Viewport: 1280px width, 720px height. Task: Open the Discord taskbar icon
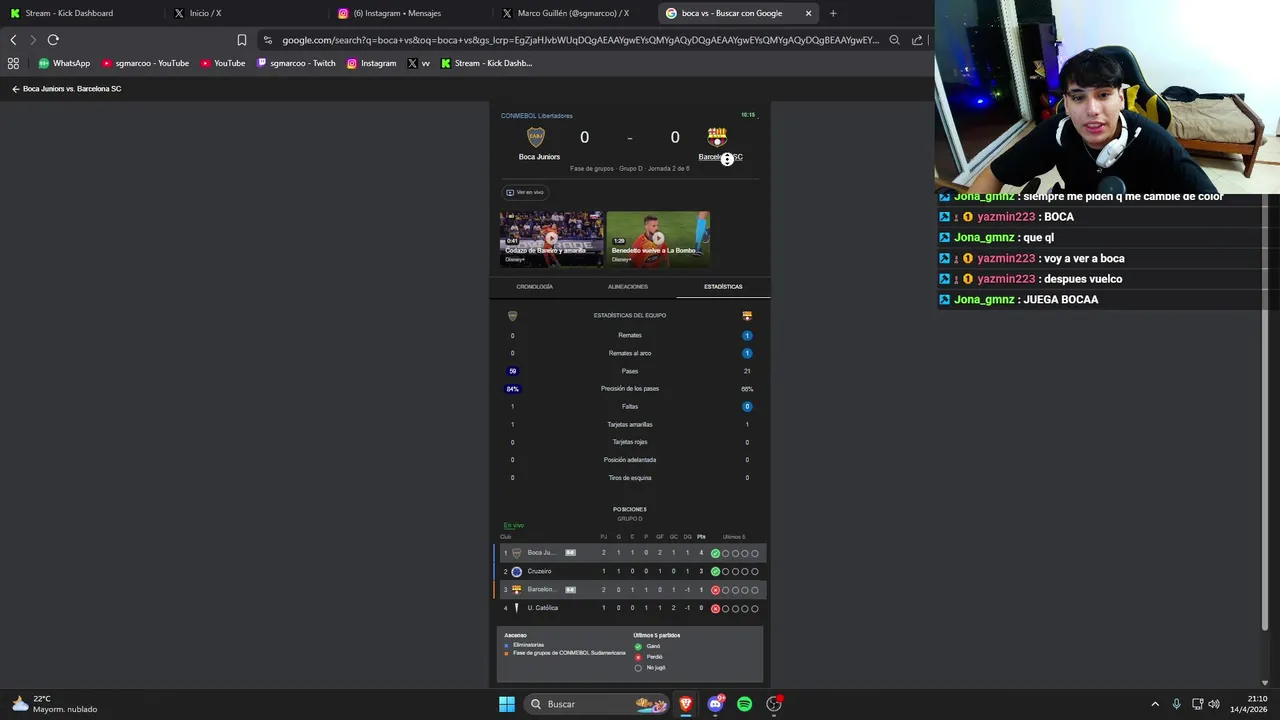tap(715, 704)
